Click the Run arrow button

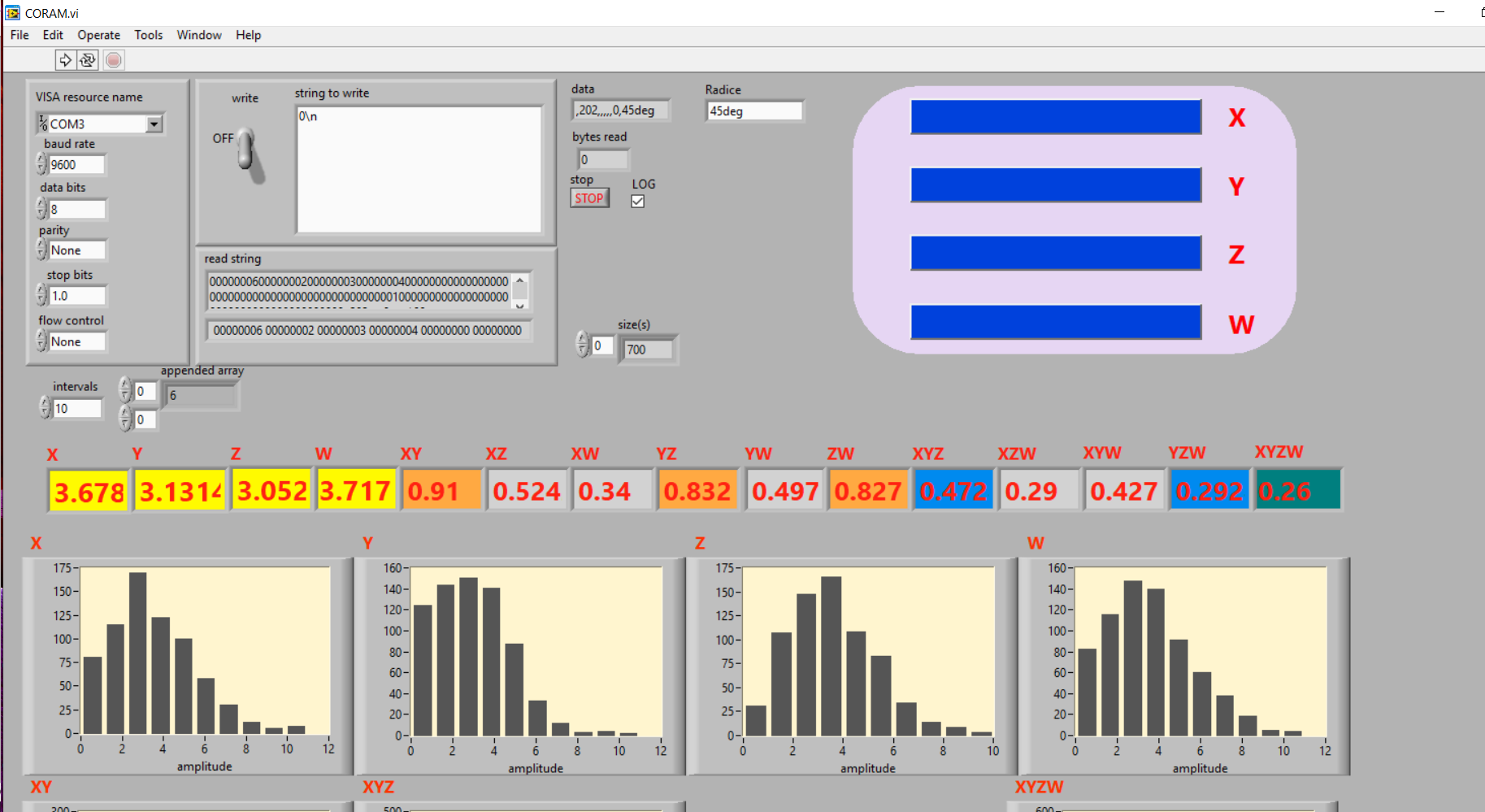tap(65, 60)
